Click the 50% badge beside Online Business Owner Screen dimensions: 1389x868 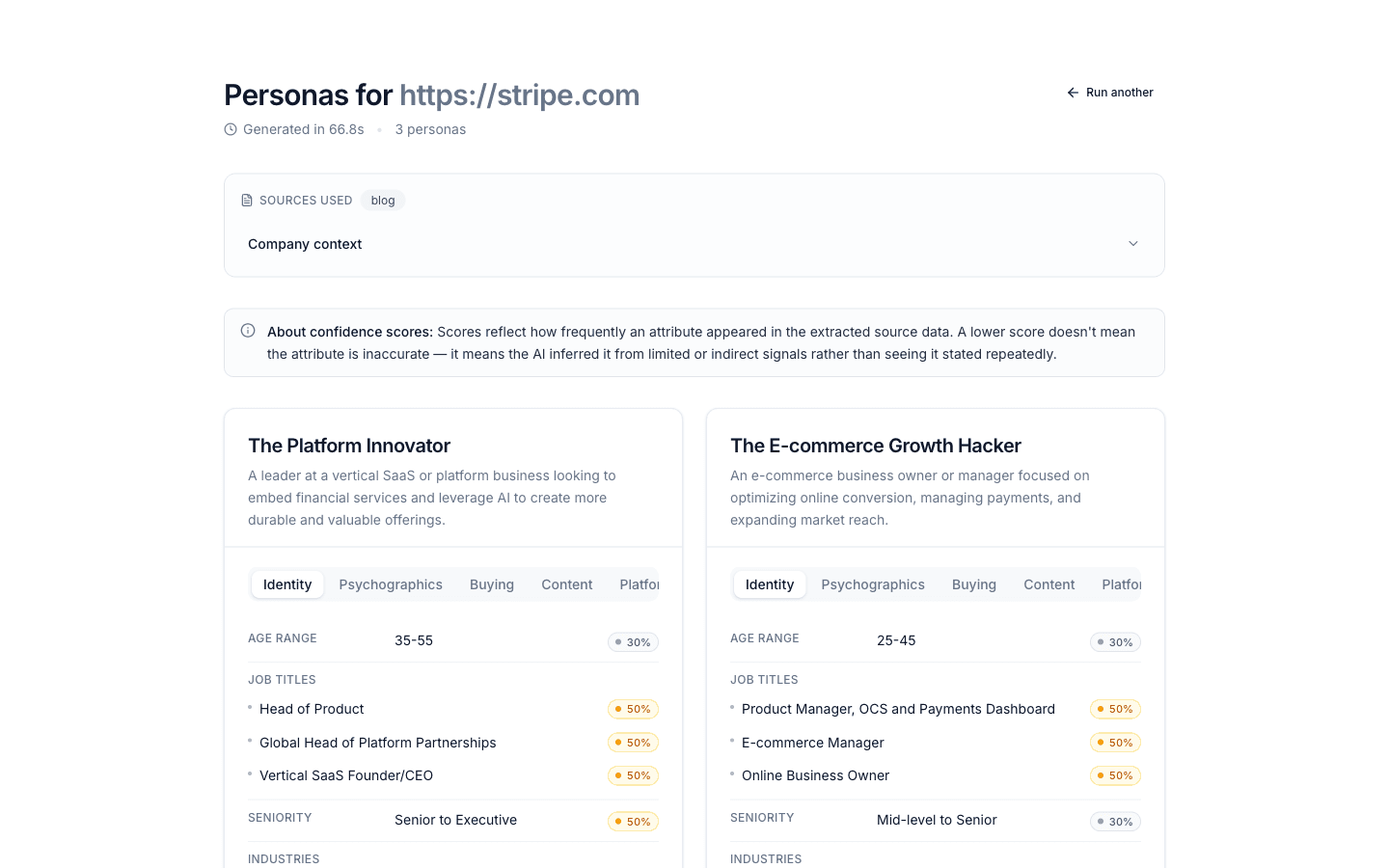click(1115, 775)
